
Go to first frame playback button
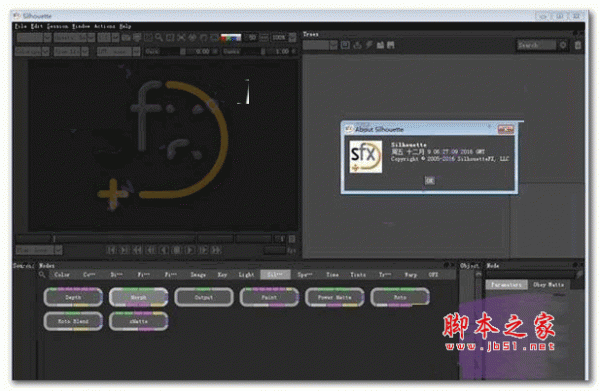point(111,250)
